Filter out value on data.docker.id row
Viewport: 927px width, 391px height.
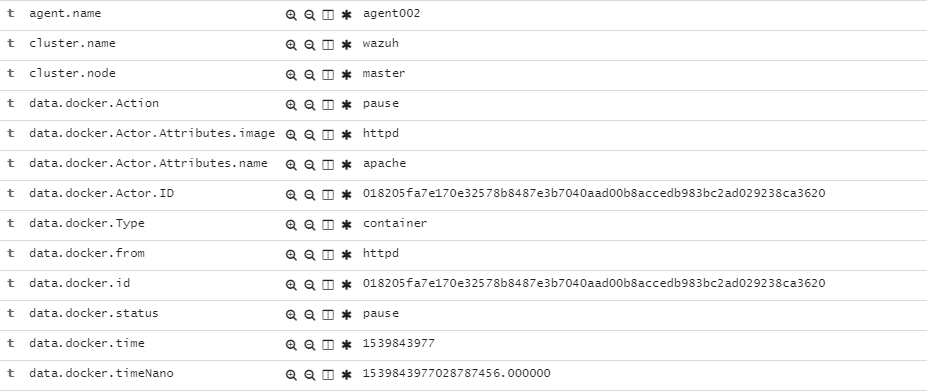[309, 285]
